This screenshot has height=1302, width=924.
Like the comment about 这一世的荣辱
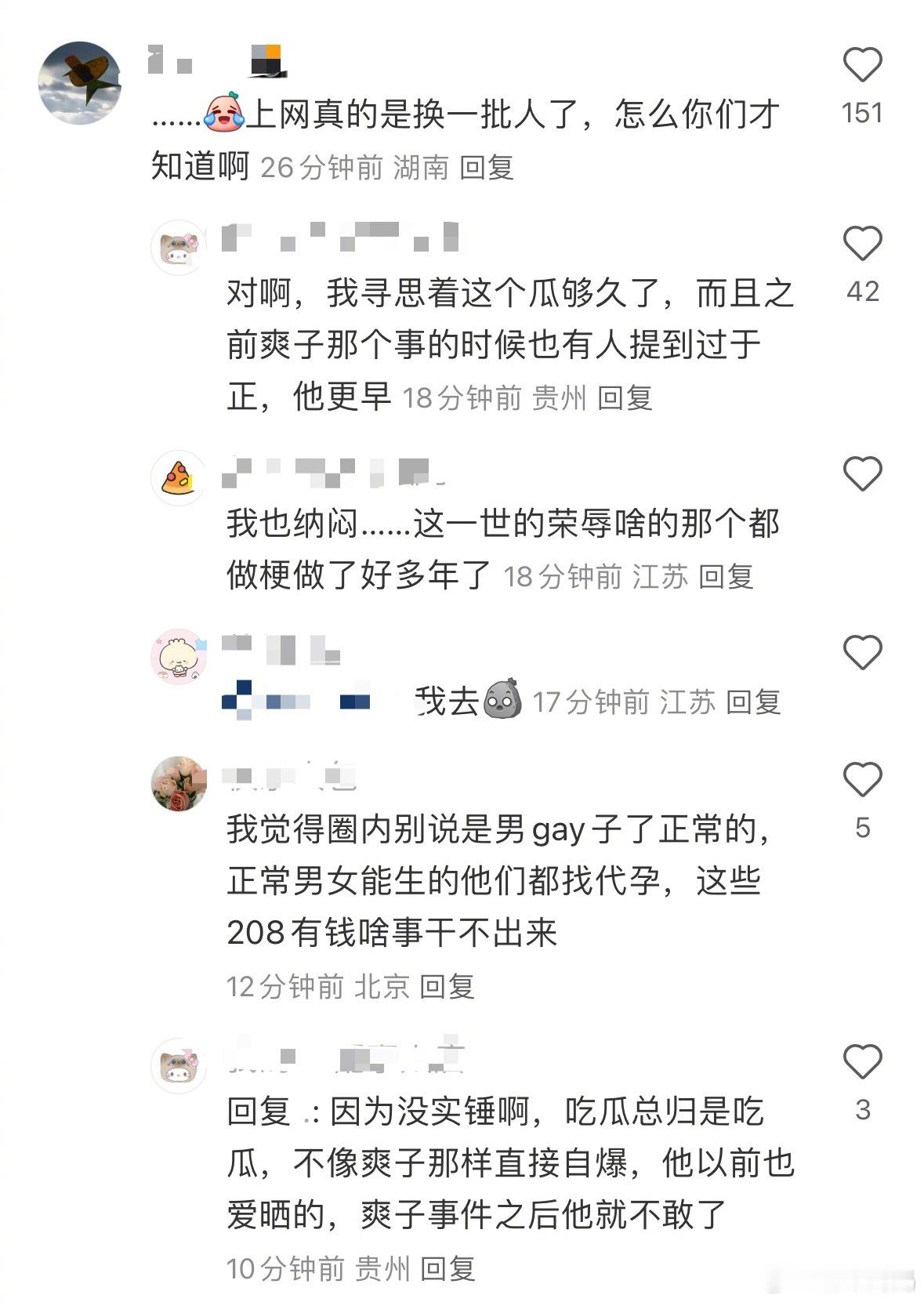tap(862, 473)
